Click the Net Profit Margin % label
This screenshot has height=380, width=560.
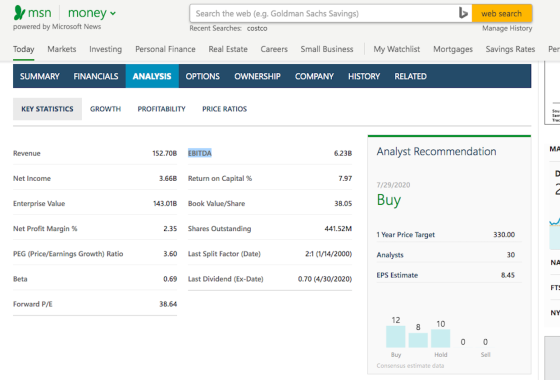(45, 229)
